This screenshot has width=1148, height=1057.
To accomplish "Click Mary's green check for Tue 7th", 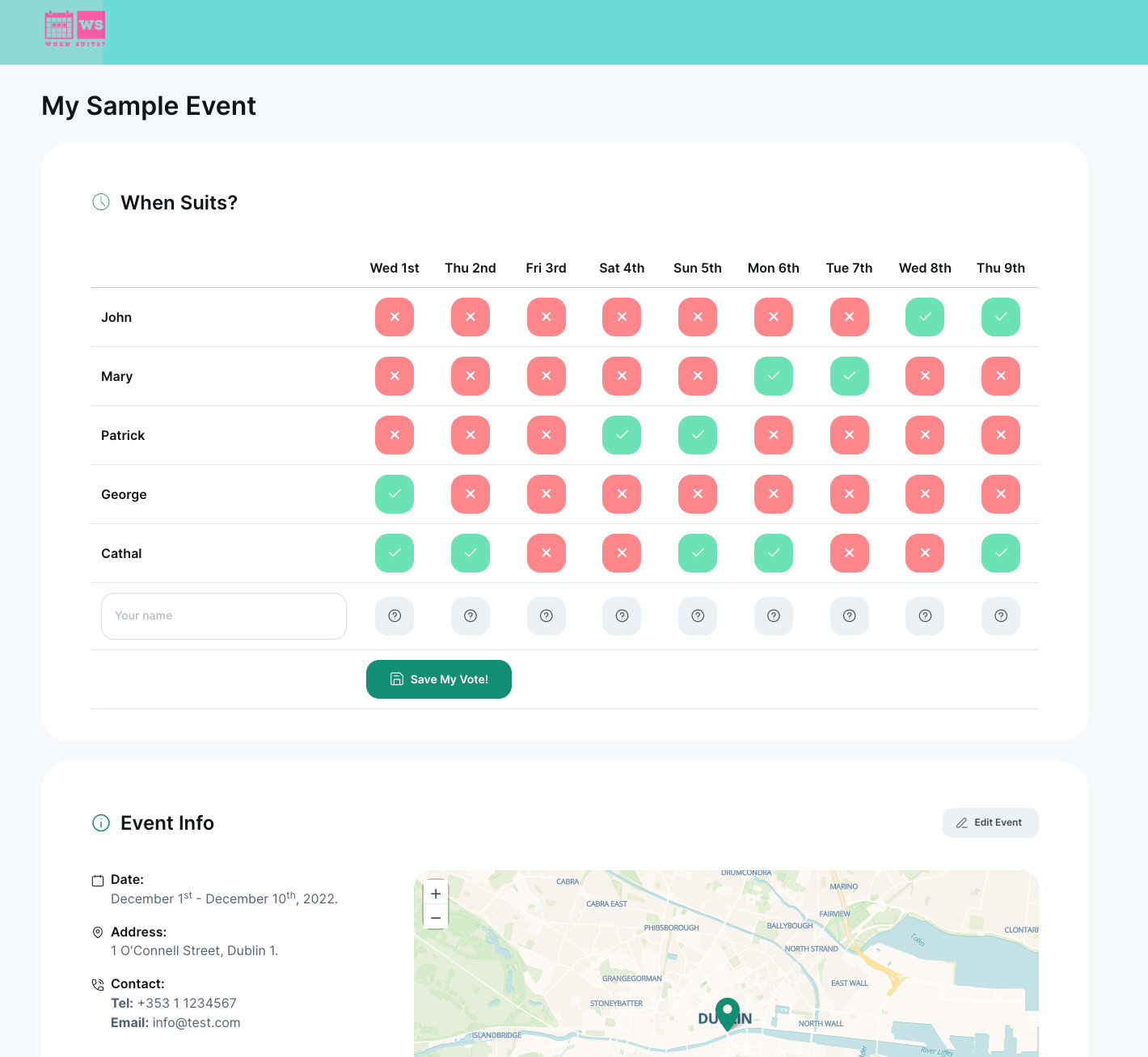I will [850, 376].
